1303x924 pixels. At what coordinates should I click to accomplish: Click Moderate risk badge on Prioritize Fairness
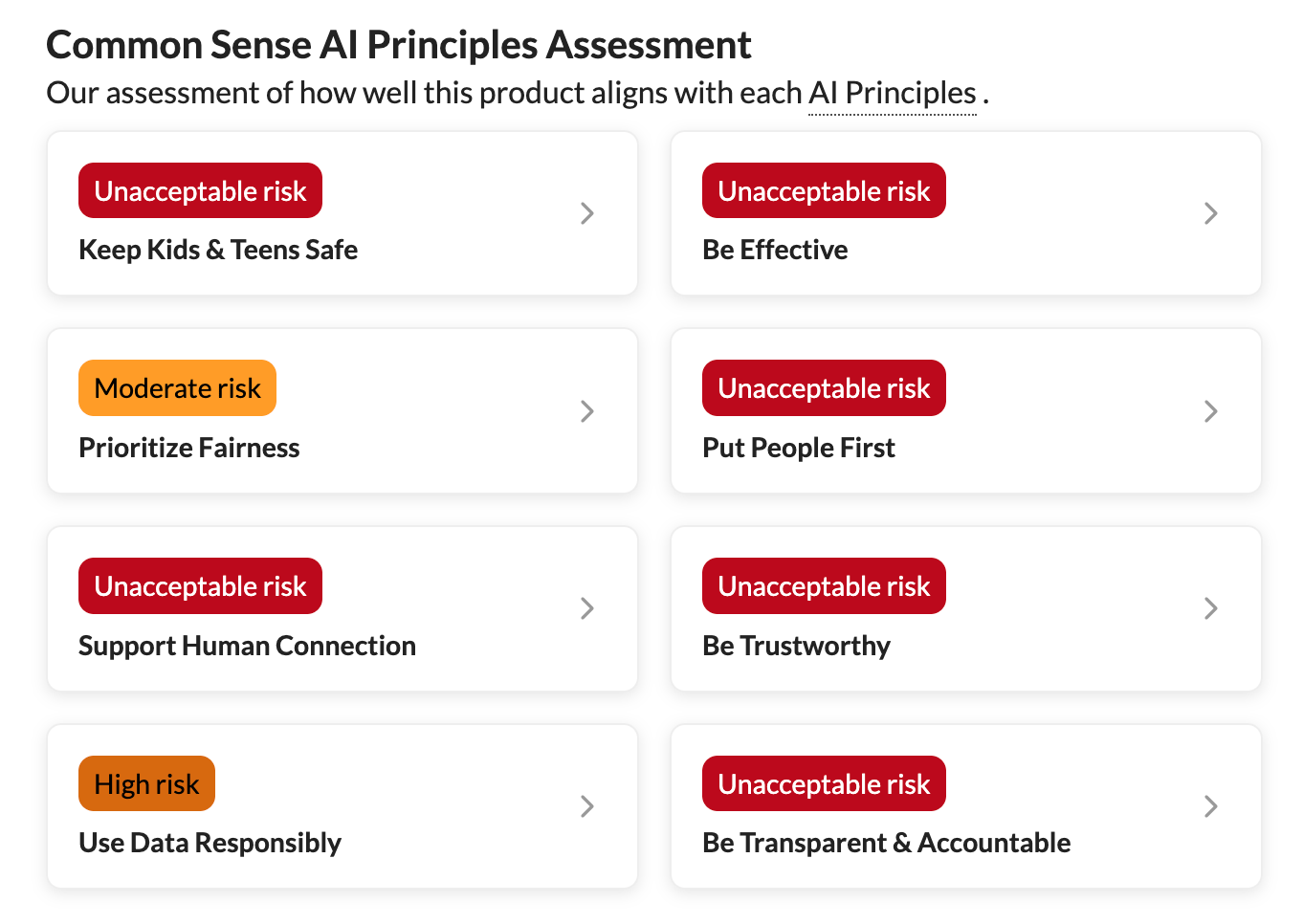point(177,388)
